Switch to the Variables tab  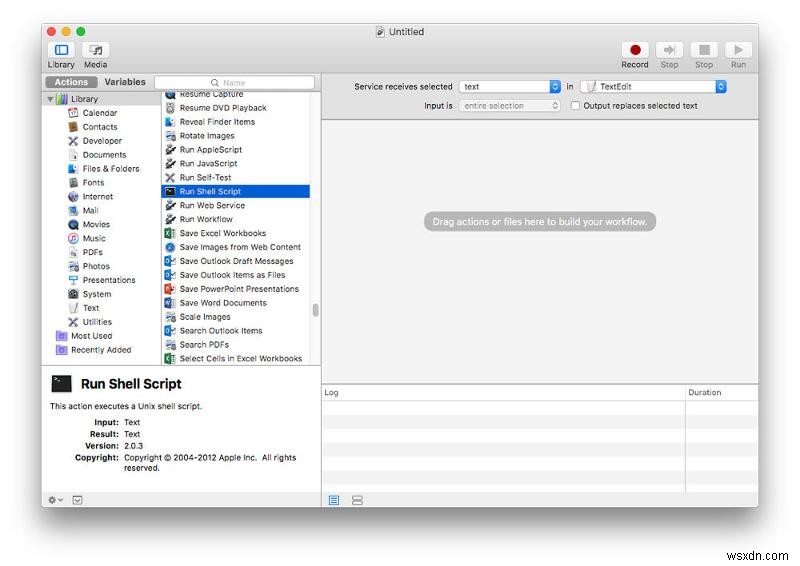click(x=125, y=82)
